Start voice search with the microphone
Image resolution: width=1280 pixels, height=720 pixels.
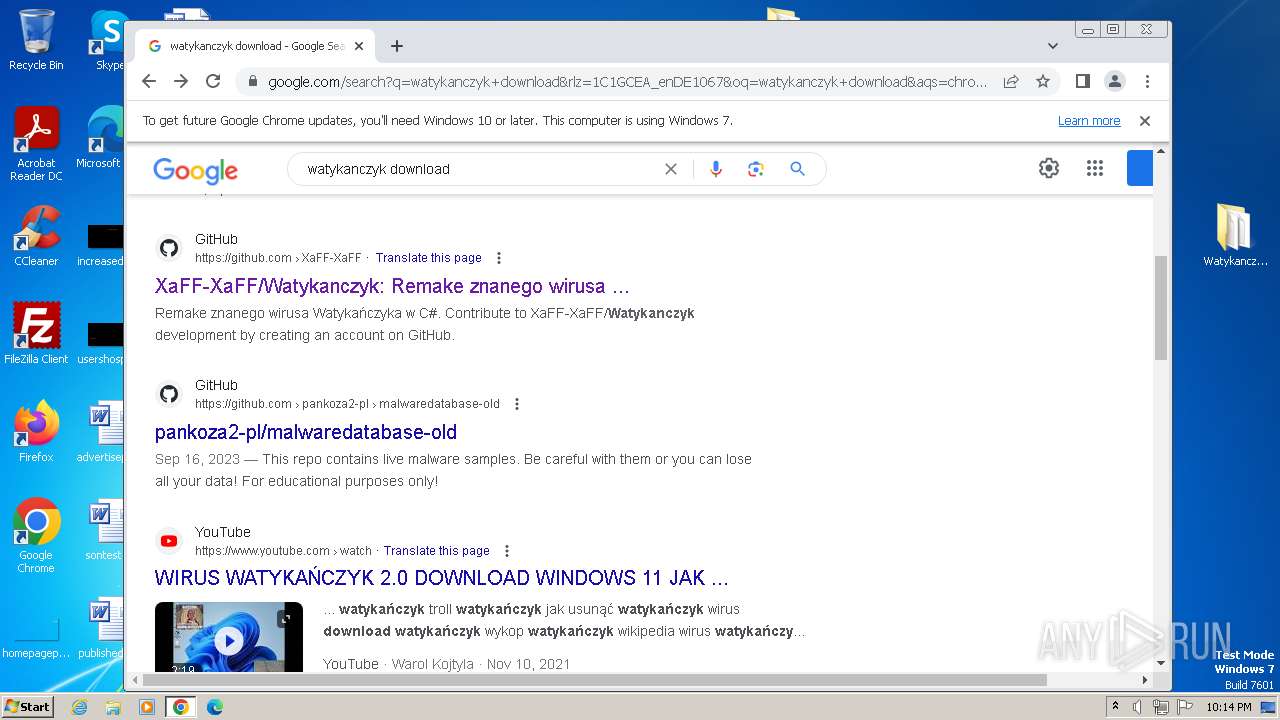point(715,169)
